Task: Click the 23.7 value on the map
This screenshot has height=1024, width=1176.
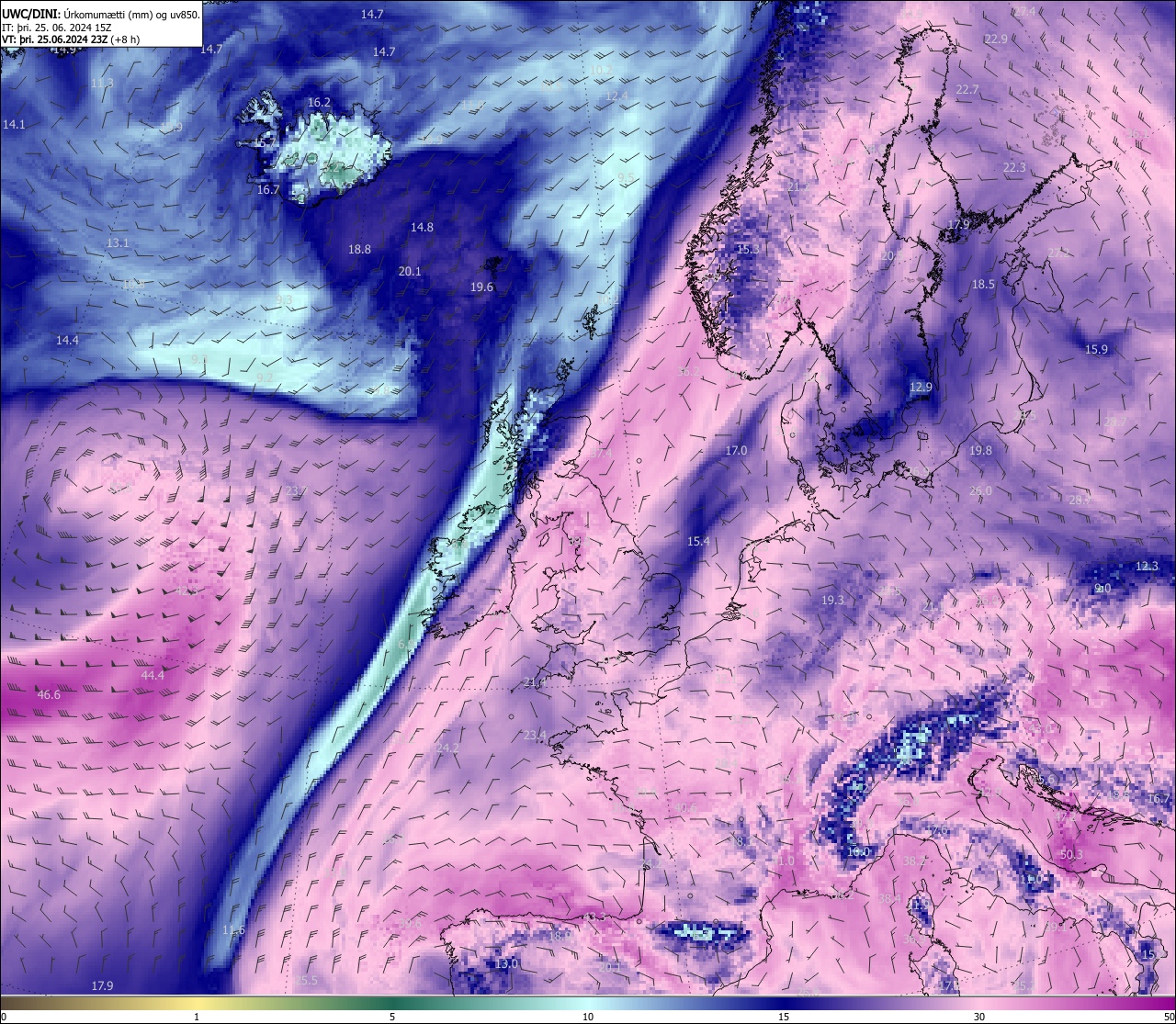Action: (x=295, y=490)
